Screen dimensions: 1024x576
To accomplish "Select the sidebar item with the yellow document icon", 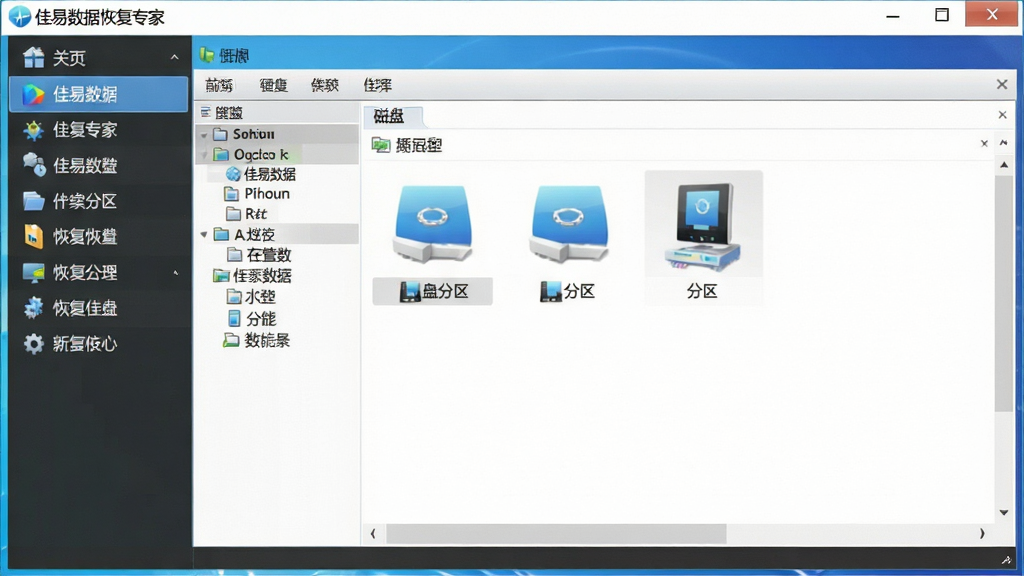I will pos(98,236).
